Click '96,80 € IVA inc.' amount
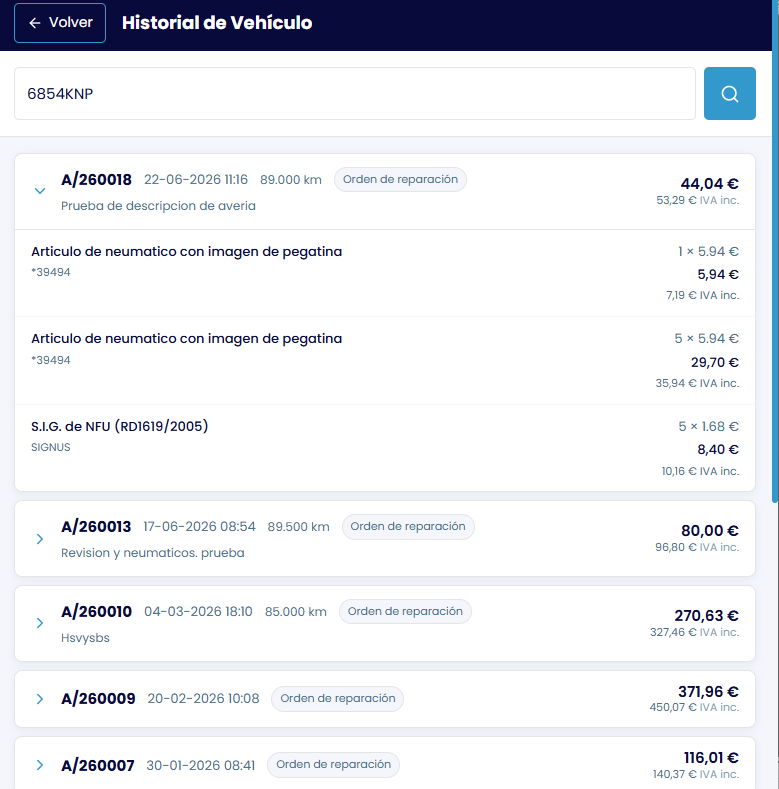Screen dimensions: 779x789 [697, 547]
